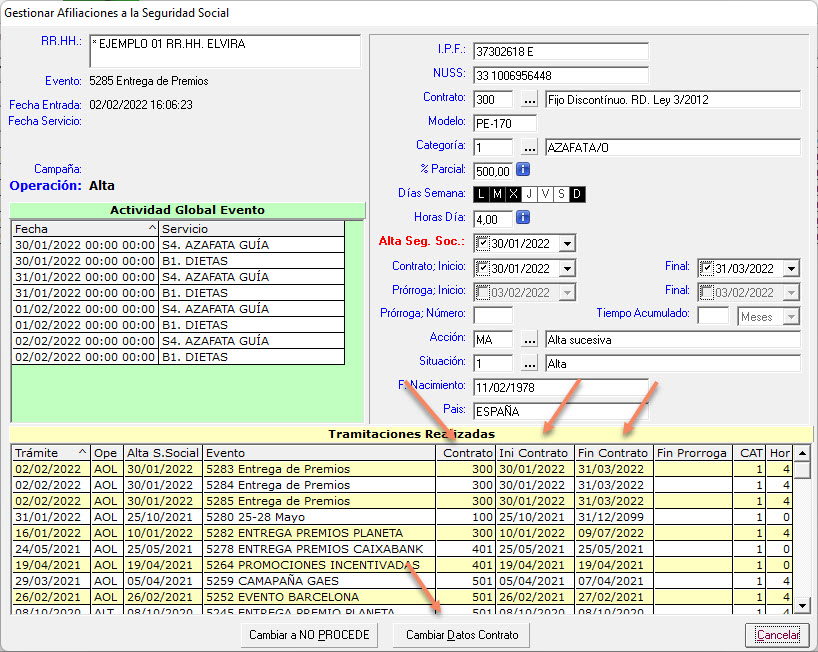This screenshot has height=652, width=818.
Task: Click the País field ESPAÑA
Action: 561,411
